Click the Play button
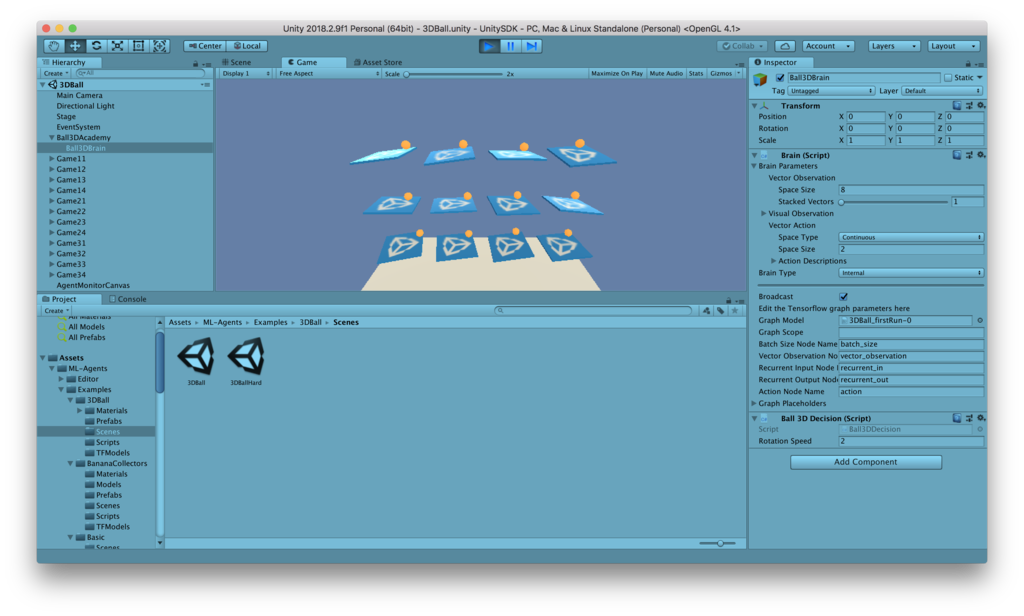The width and height of the screenshot is (1024, 616). (x=488, y=46)
